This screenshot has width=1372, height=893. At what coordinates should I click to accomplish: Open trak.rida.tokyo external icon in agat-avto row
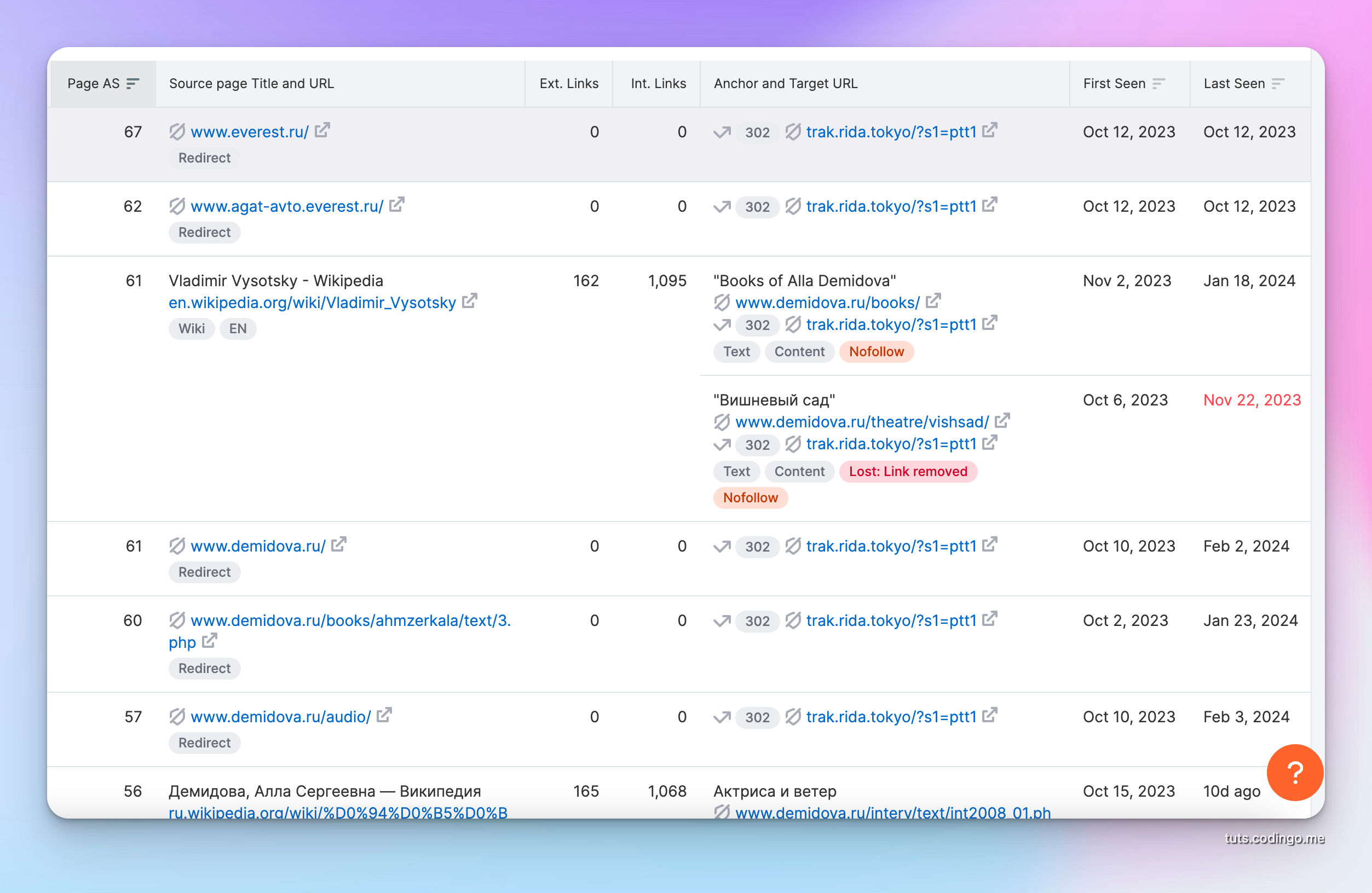(x=990, y=205)
